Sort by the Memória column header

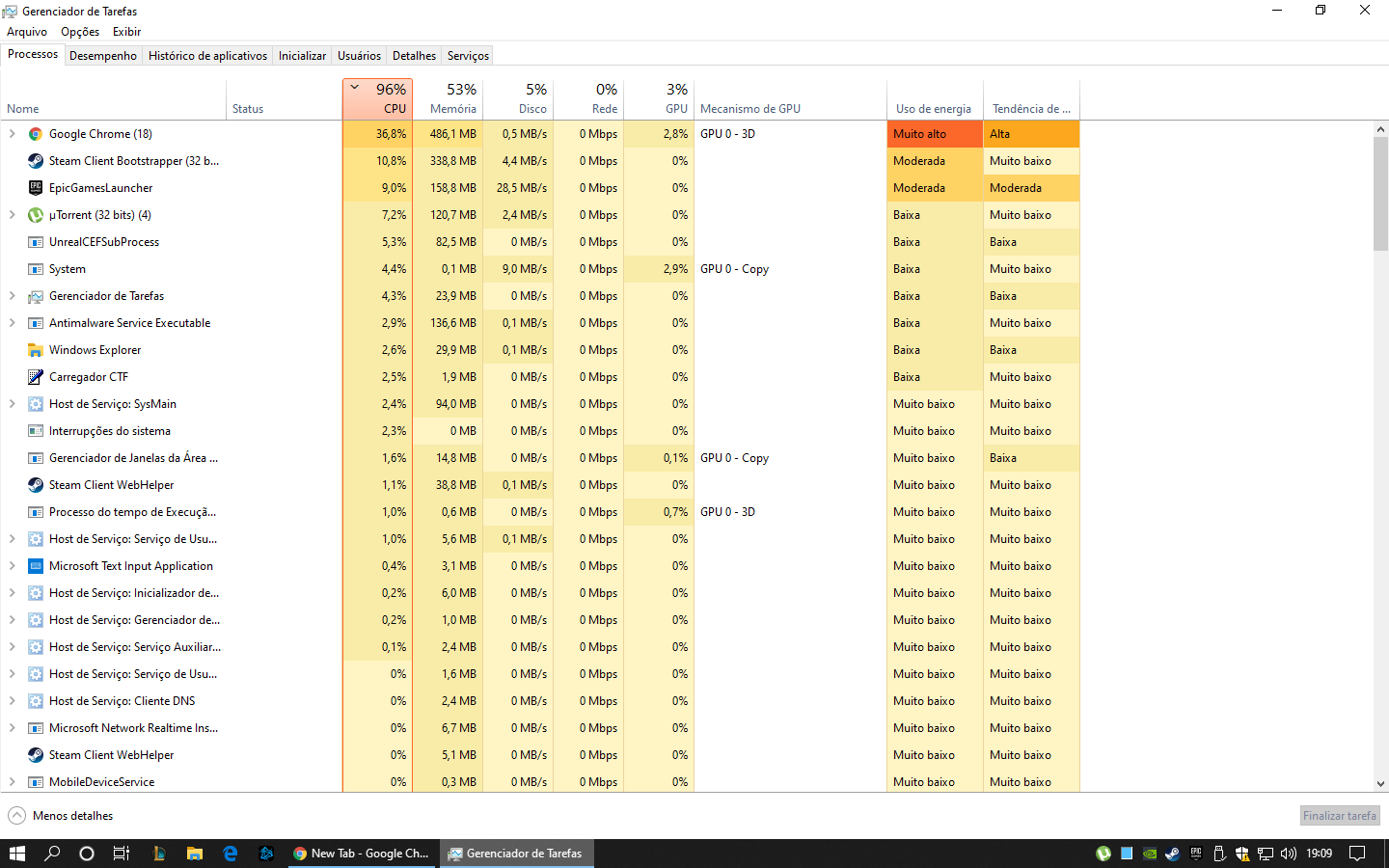tap(448, 99)
